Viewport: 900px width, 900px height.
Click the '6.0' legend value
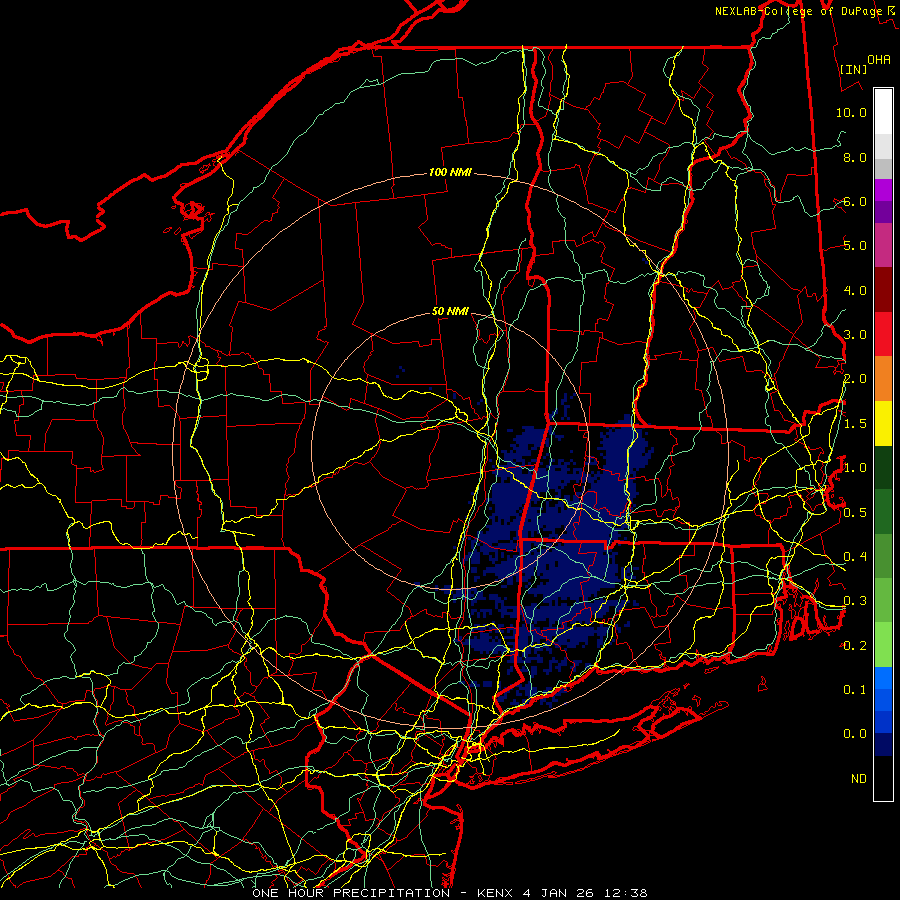pos(855,201)
